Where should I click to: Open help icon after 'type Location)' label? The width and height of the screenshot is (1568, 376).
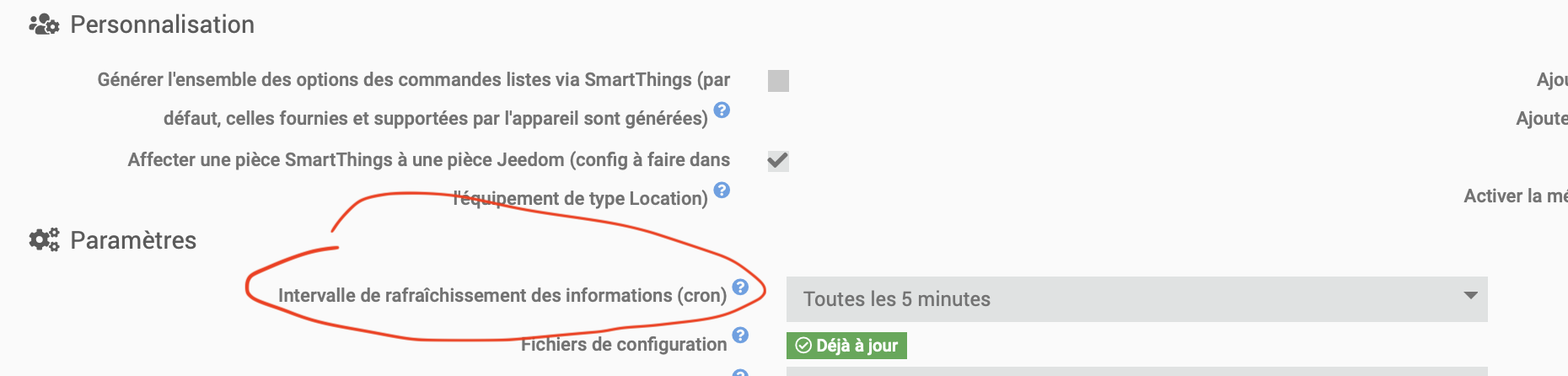coord(722,190)
